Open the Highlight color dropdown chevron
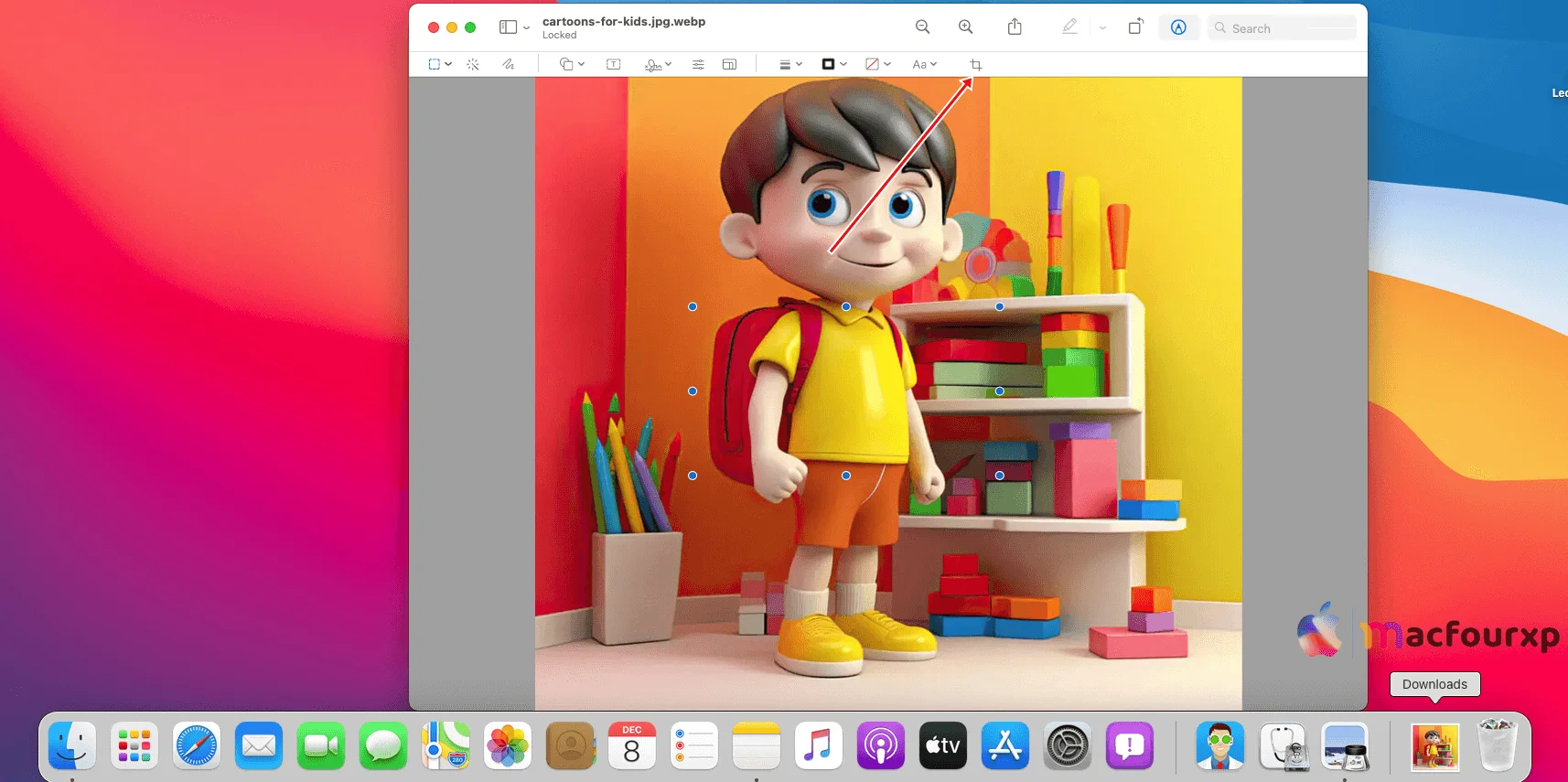 click(x=1103, y=27)
